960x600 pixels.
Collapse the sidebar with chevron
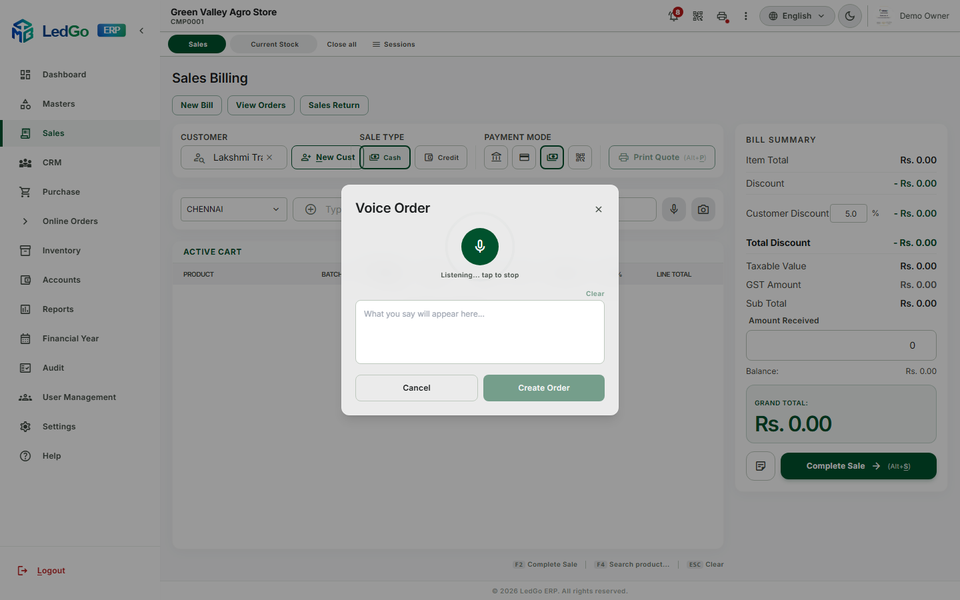point(141,31)
